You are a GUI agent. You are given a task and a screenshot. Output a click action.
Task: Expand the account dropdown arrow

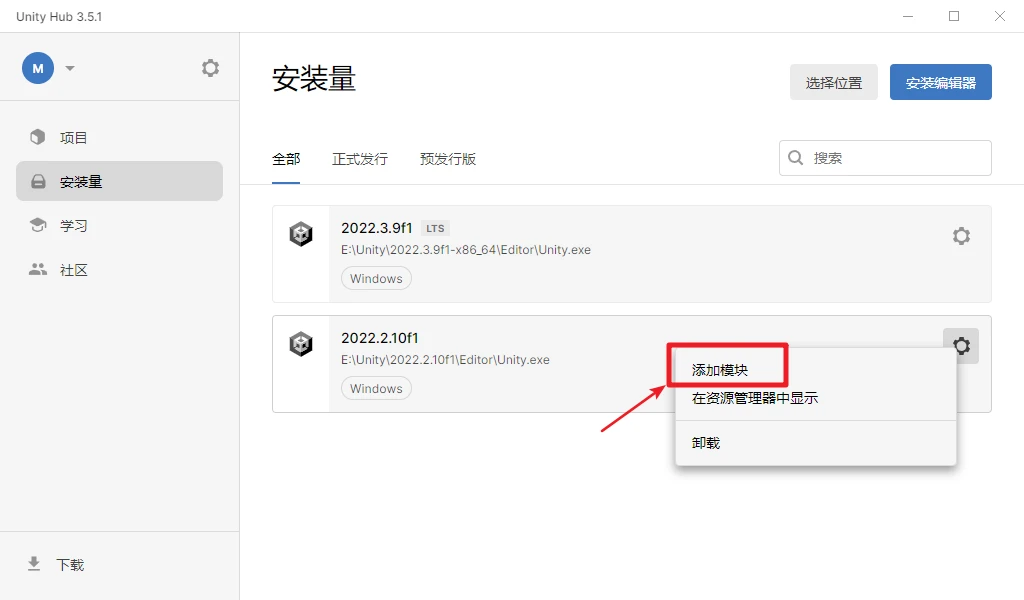pos(70,68)
